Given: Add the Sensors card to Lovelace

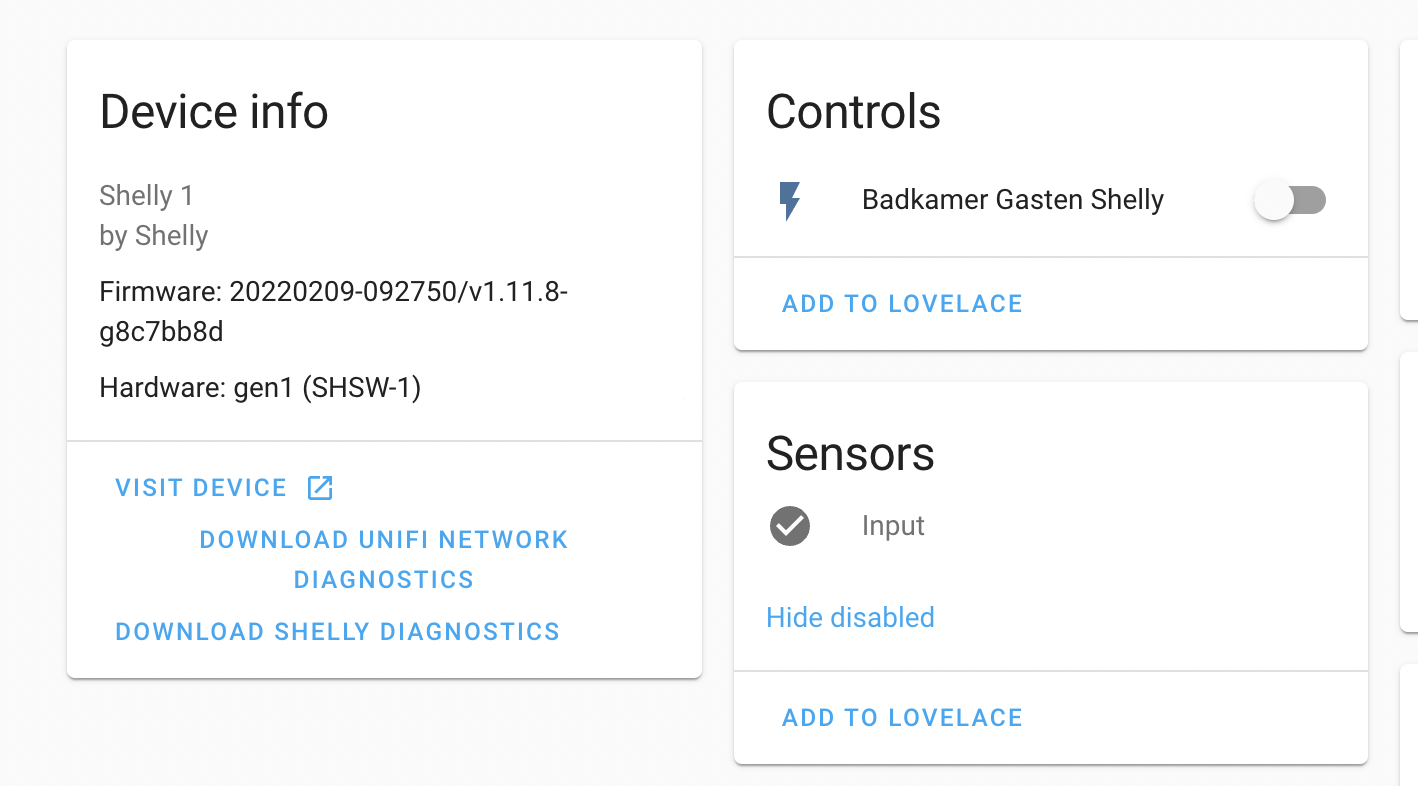Looking at the screenshot, I should [902, 717].
